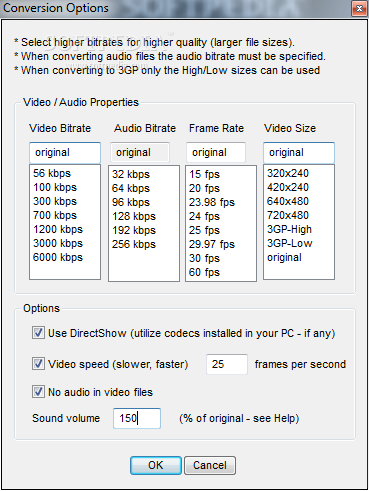The image size is (369, 491).
Task: Click the Video Bitrate original field
Action: click(65, 153)
